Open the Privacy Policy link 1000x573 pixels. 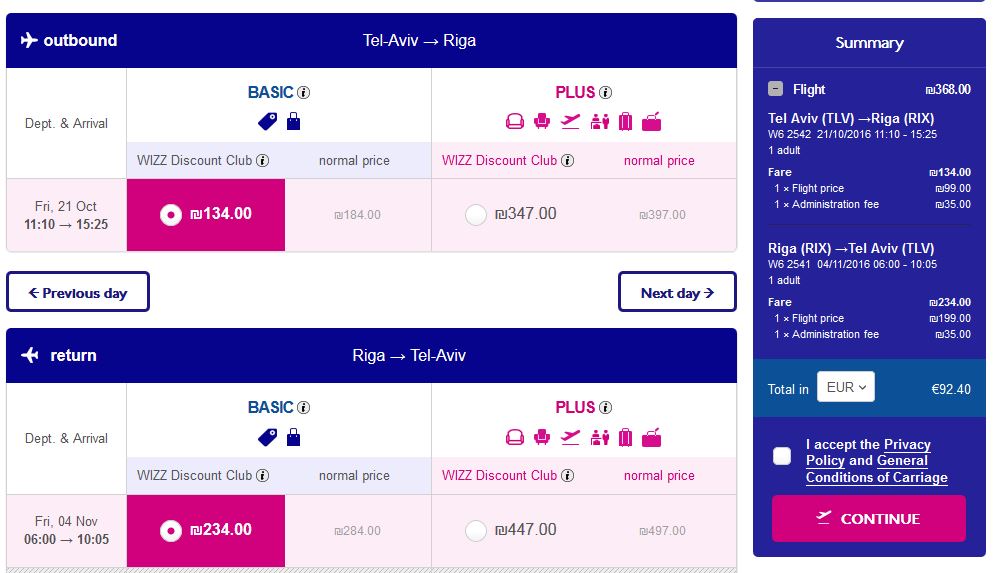coord(869,452)
